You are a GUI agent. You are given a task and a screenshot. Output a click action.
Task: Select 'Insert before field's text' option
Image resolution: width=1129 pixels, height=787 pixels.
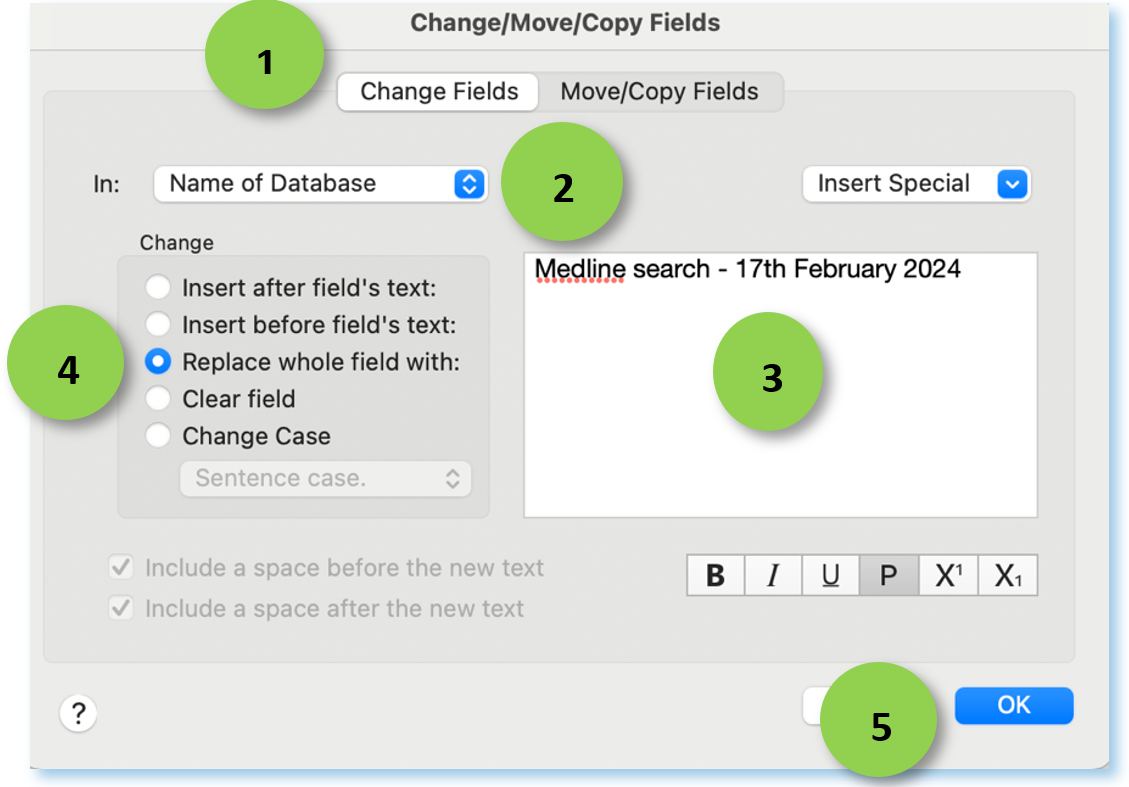coord(158,325)
